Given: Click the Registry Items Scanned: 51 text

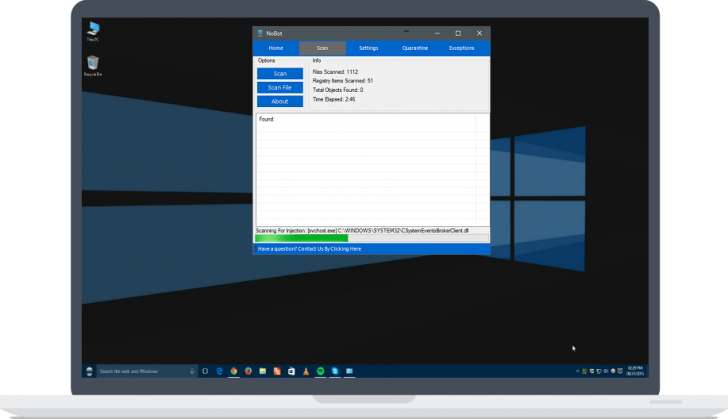Looking at the screenshot, I should coord(343,81).
